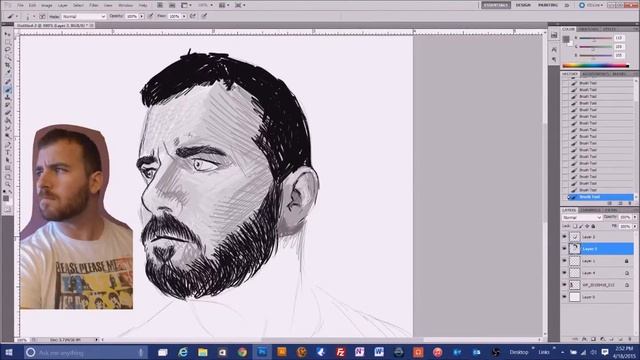Delete layer with trash icon in Layers panel
This screenshot has height=360, width=640.
click(630, 339)
